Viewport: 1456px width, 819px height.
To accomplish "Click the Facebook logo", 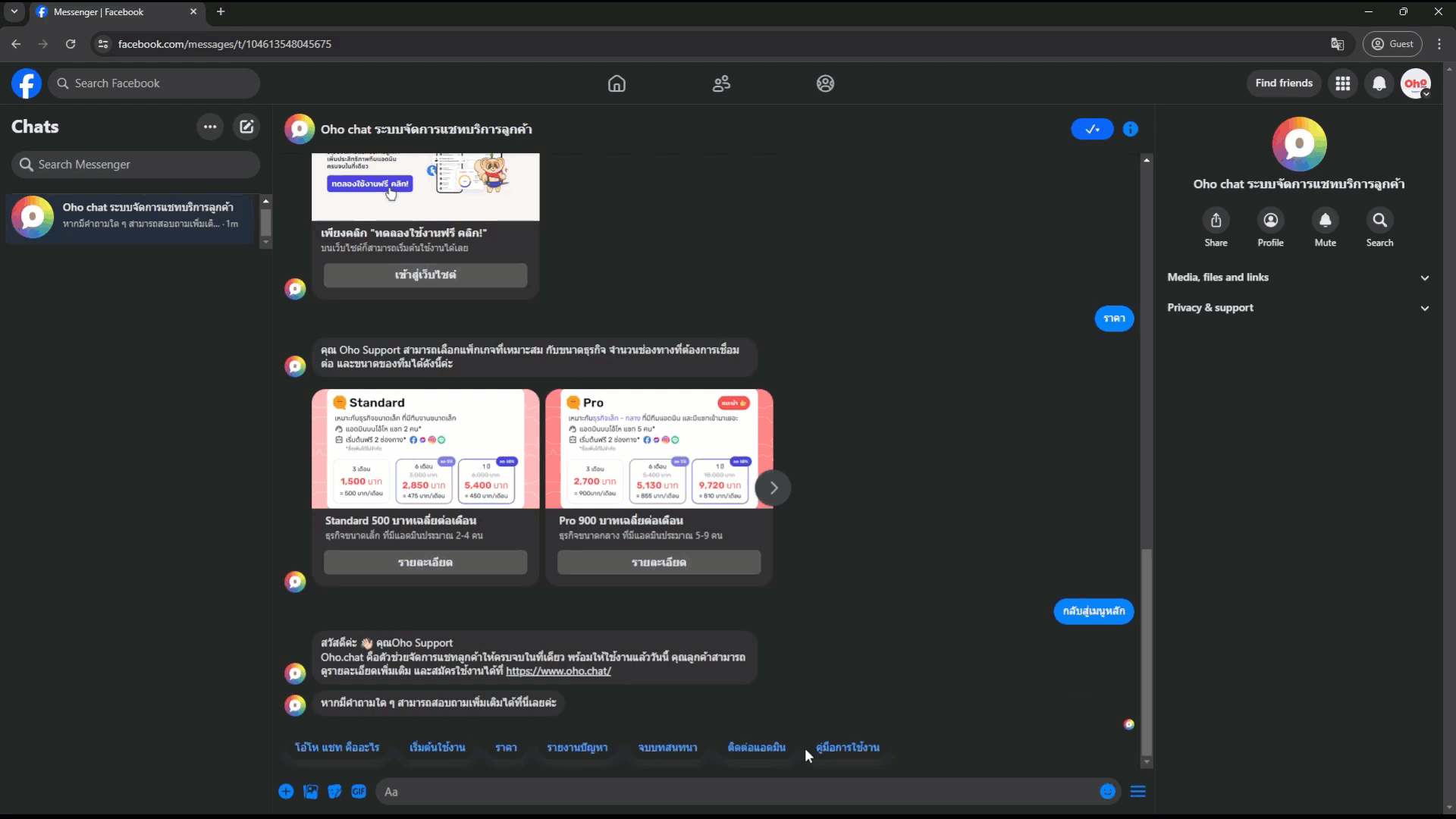I will coord(27,83).
